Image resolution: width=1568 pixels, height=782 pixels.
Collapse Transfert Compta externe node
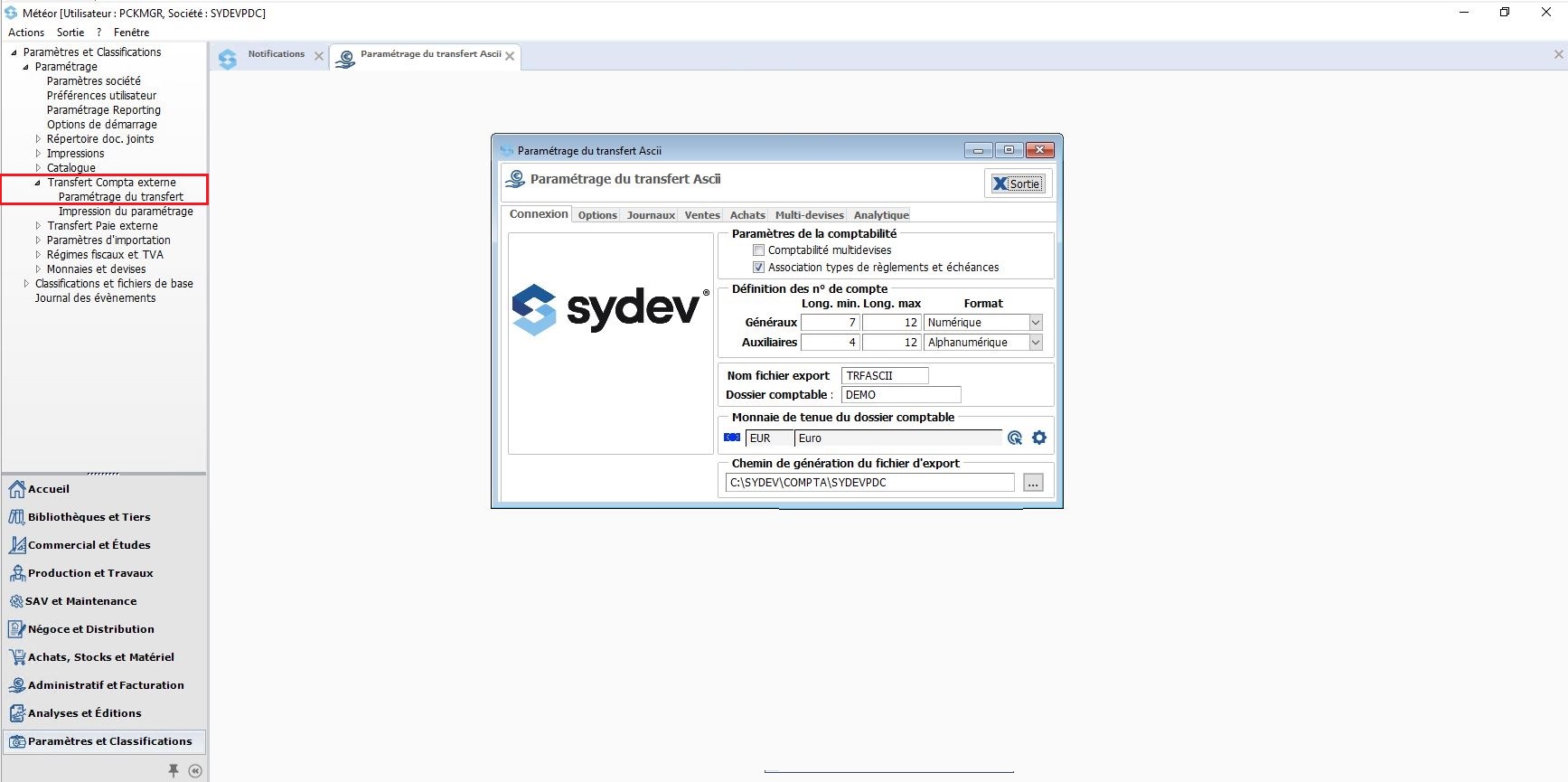click(38, 183)
